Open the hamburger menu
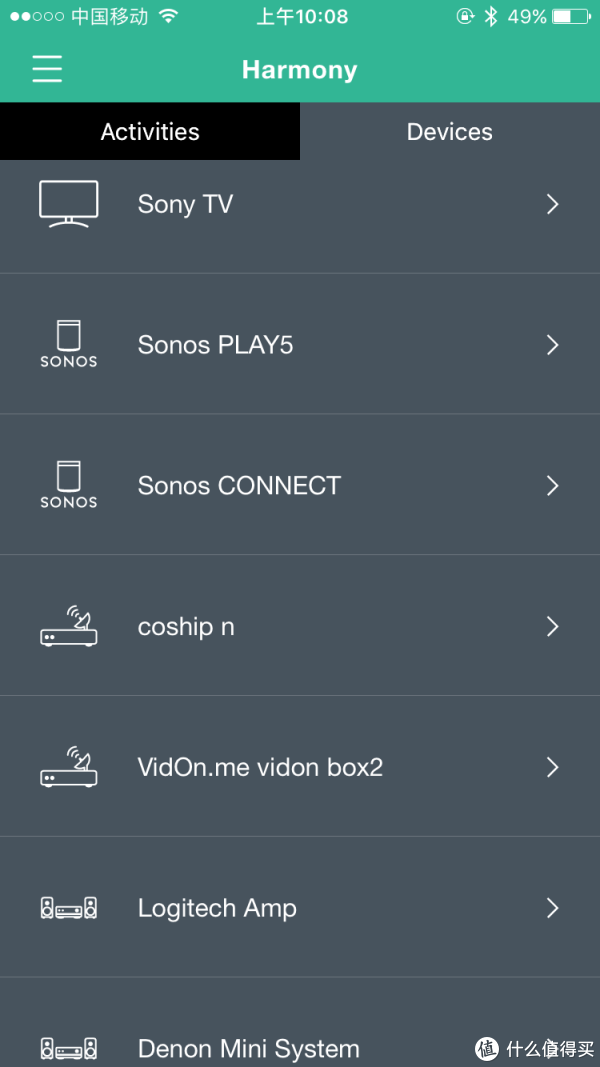600x1067 pixels. (x=47, y=69)
